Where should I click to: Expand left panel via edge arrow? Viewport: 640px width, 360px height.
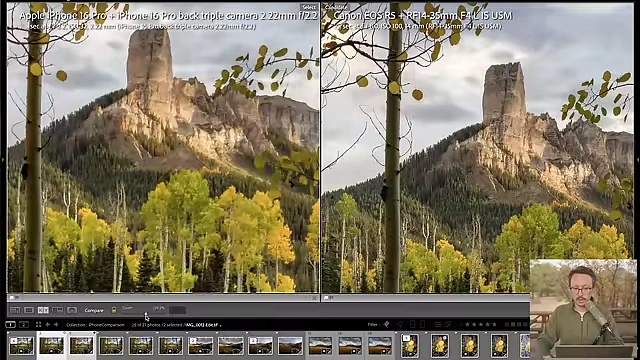click(2, 160)
